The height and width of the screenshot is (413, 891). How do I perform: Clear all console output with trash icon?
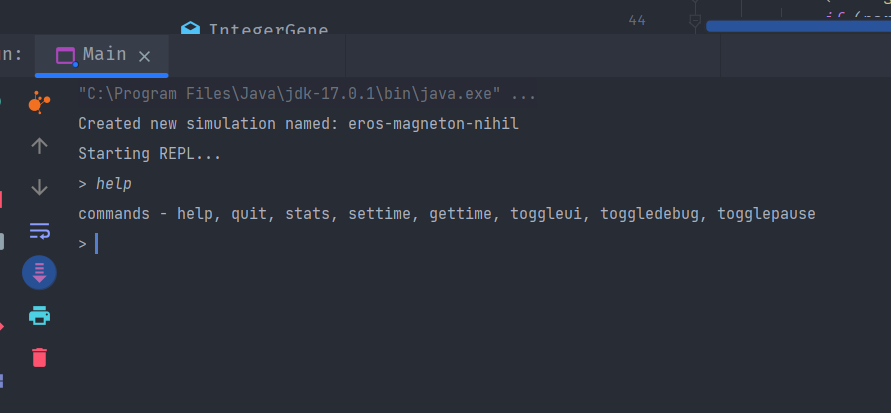[39, 357]
